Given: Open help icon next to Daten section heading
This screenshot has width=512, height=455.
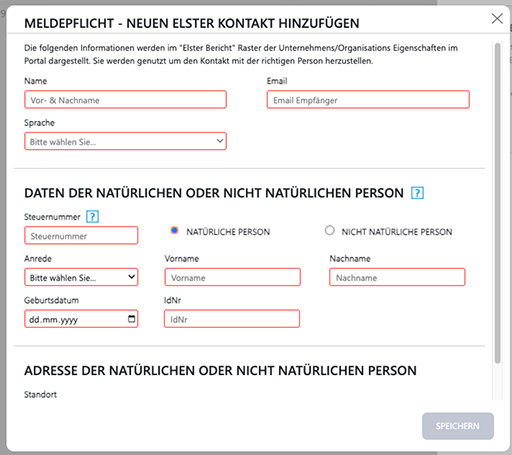Looking at the screenshot, I should [417, 193].
